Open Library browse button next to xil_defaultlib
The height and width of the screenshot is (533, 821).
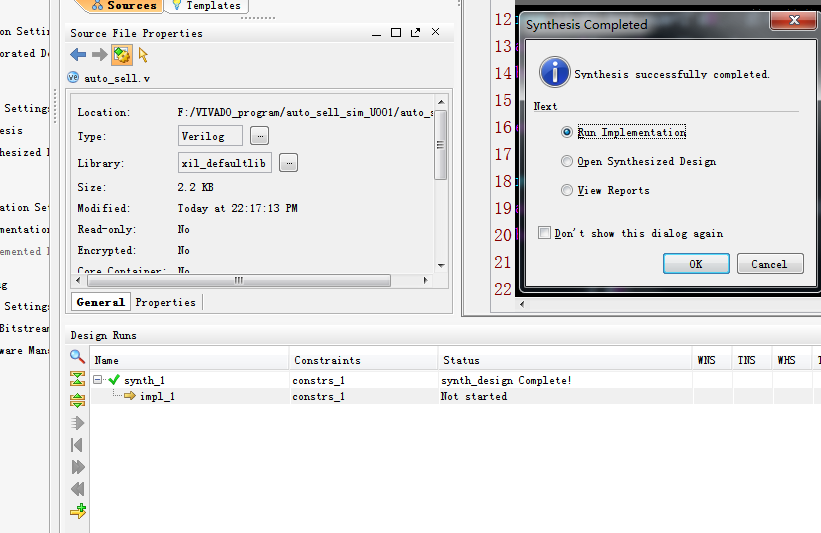[x=289, y=163]
